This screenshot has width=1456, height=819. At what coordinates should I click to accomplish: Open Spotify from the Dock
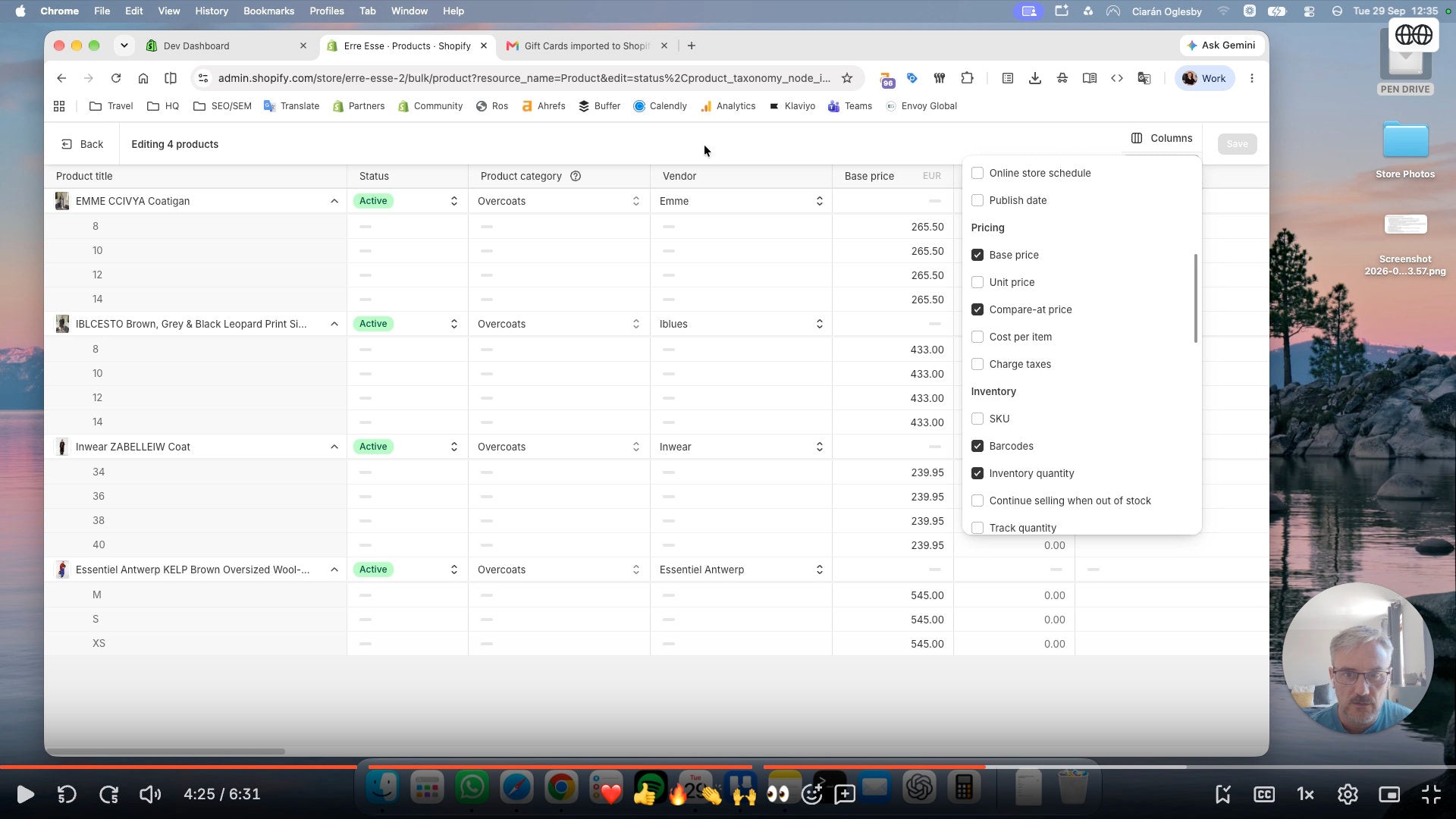click(x=650, y=789)
